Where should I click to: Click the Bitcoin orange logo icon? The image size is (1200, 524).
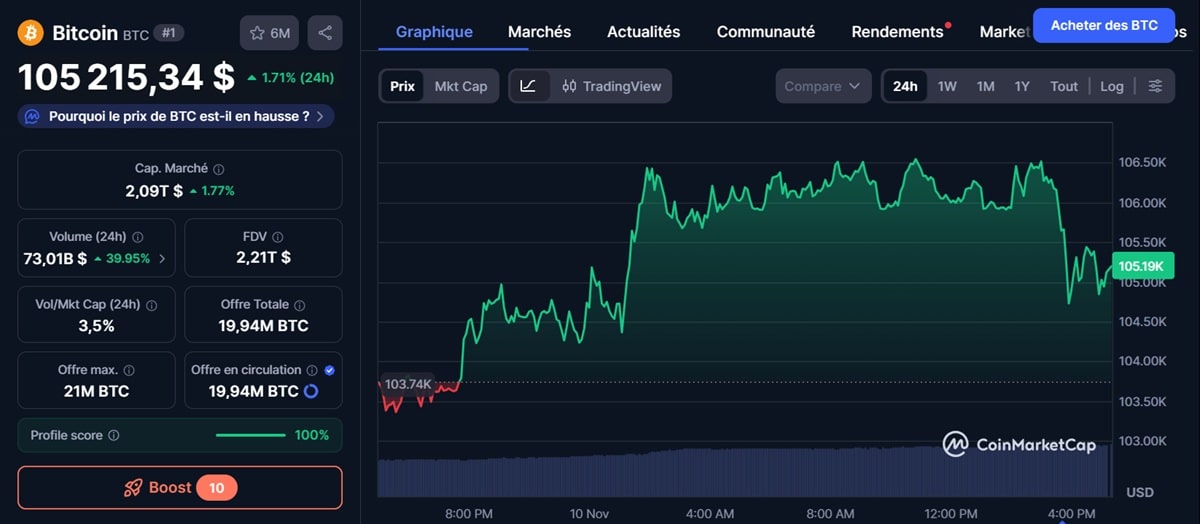[x=31, y=33]
